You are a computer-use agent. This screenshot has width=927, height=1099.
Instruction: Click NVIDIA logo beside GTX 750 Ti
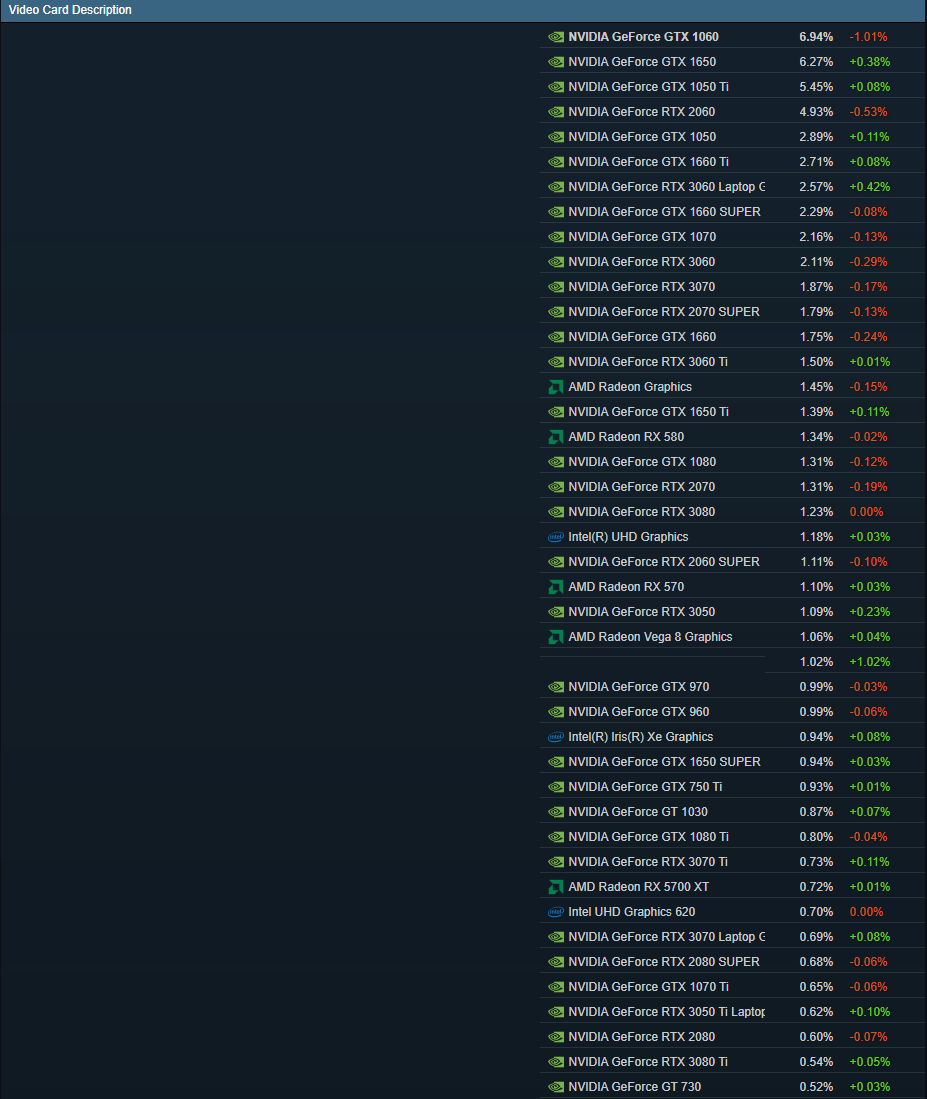click(x=556, y=787)
